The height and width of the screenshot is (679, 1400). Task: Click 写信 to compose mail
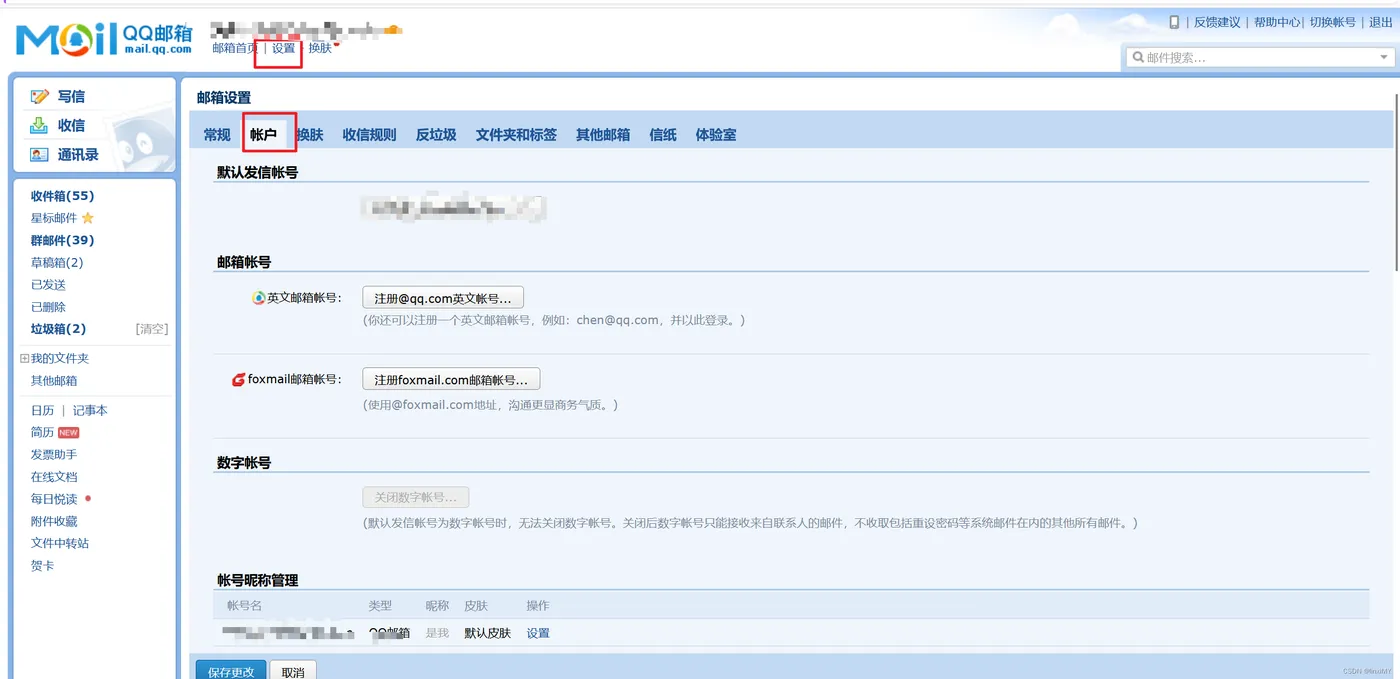tap(71, 97)
